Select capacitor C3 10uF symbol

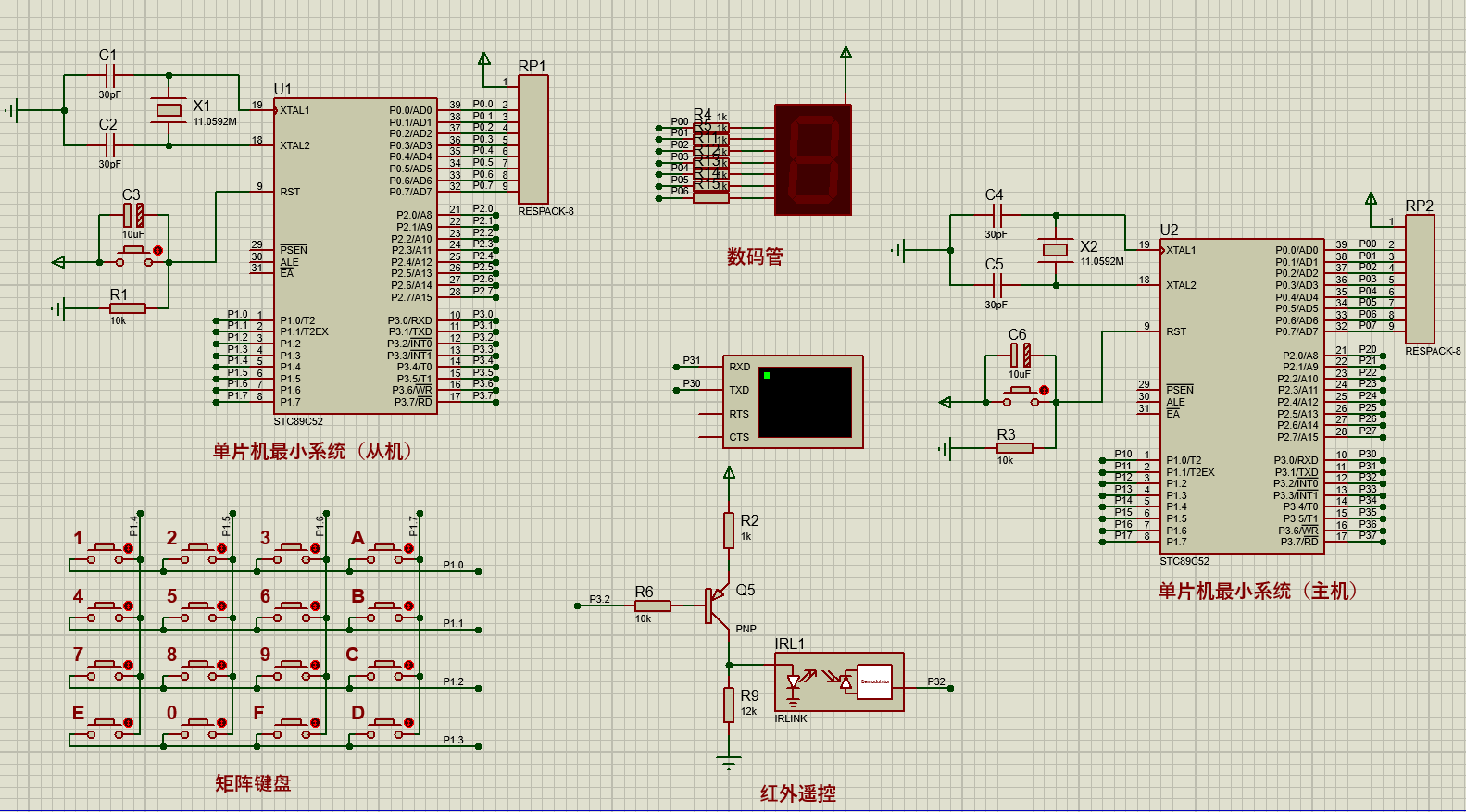pos(133,216)
